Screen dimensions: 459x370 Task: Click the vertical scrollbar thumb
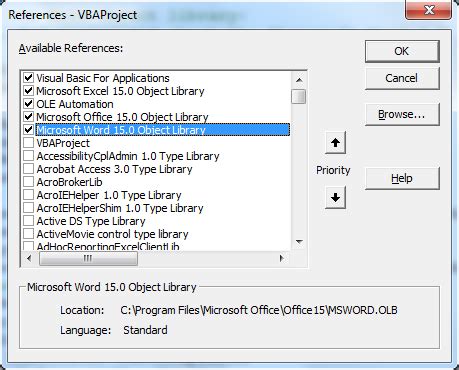click(299, 97)
